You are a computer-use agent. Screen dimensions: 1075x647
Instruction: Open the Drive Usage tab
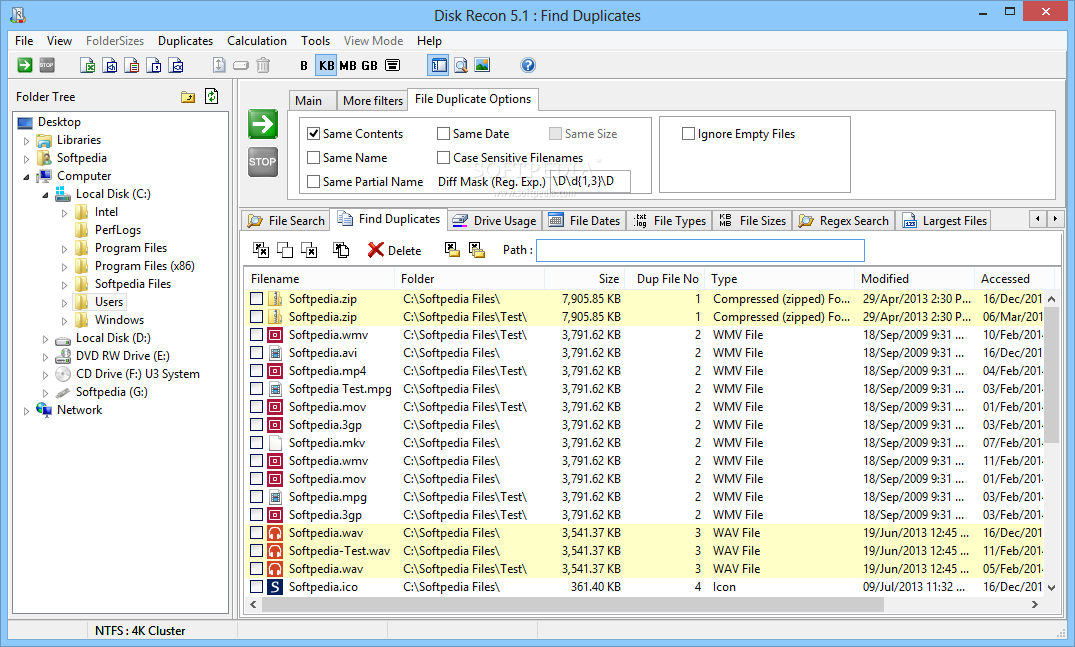[x=495, y=221]
